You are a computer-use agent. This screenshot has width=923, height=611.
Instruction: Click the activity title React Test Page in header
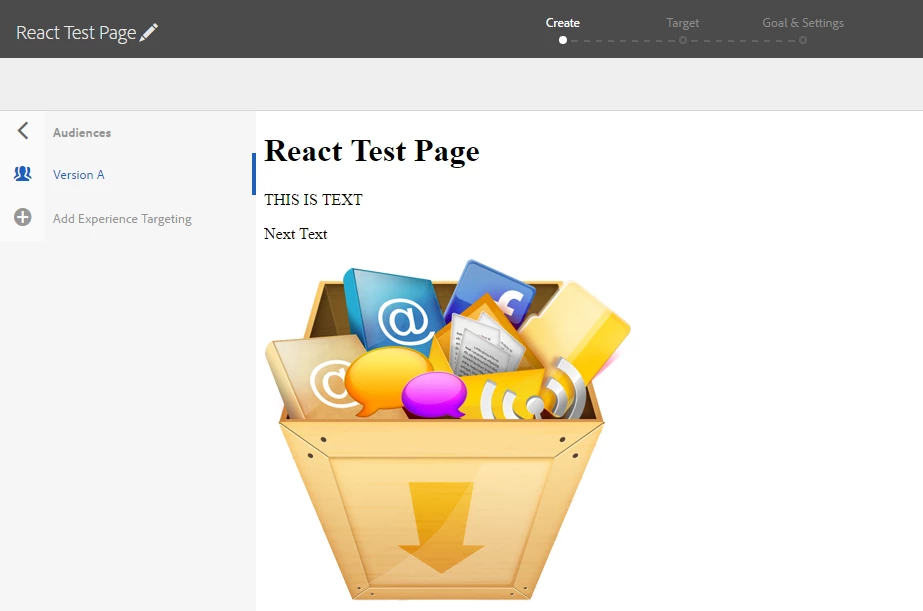pos(76,33)
